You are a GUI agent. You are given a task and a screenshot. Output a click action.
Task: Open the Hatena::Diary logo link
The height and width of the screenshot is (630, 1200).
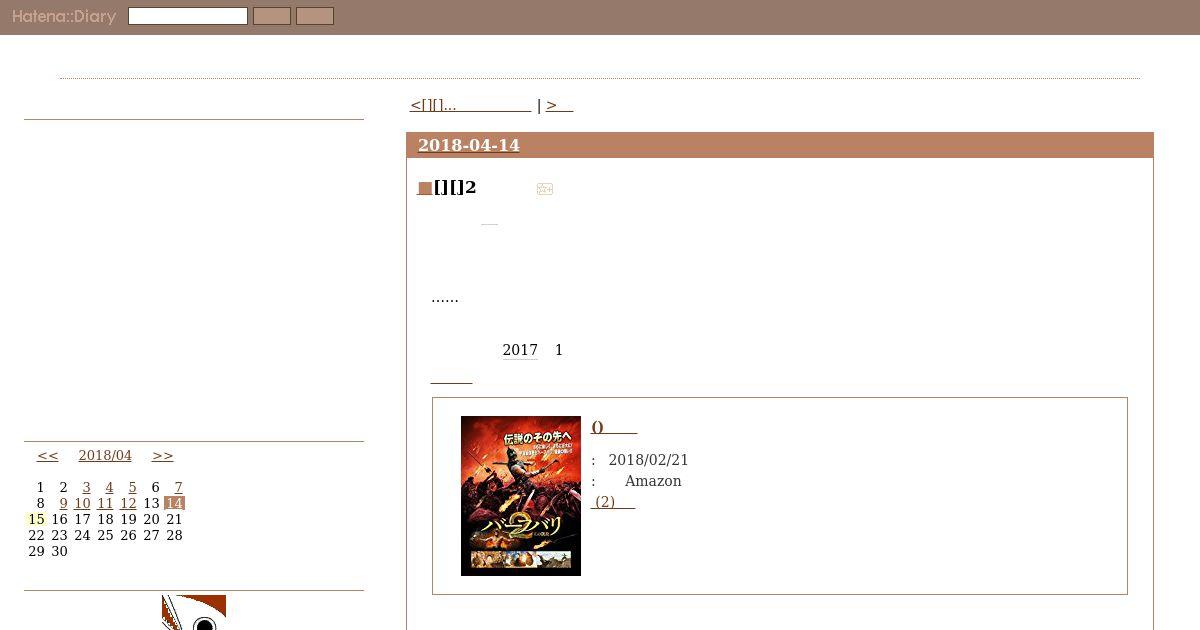coord(64,17)
